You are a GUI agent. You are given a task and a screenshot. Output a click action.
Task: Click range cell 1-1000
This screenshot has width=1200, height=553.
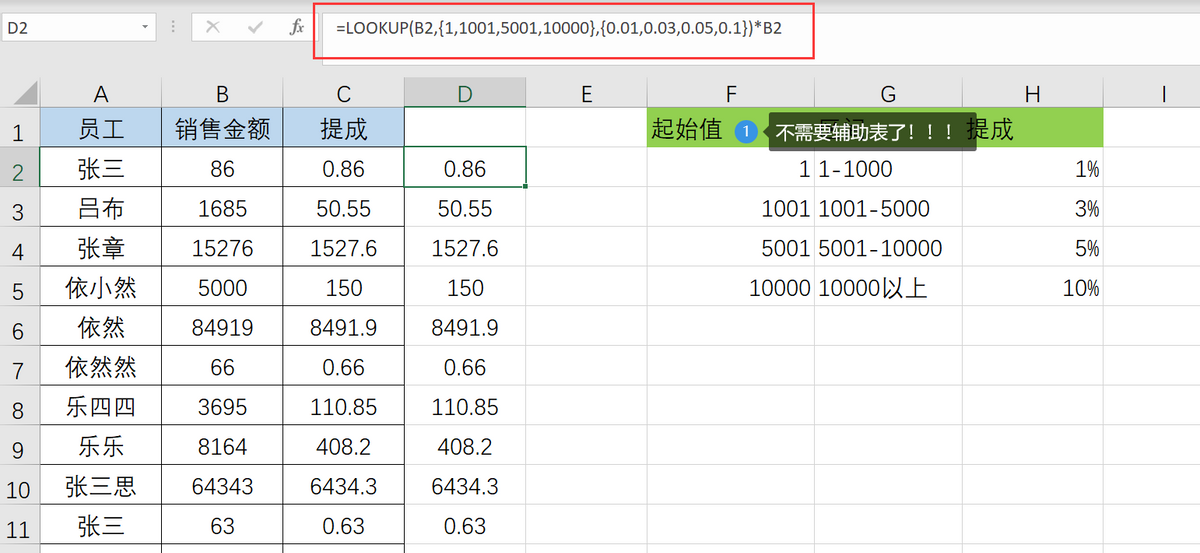889,169
